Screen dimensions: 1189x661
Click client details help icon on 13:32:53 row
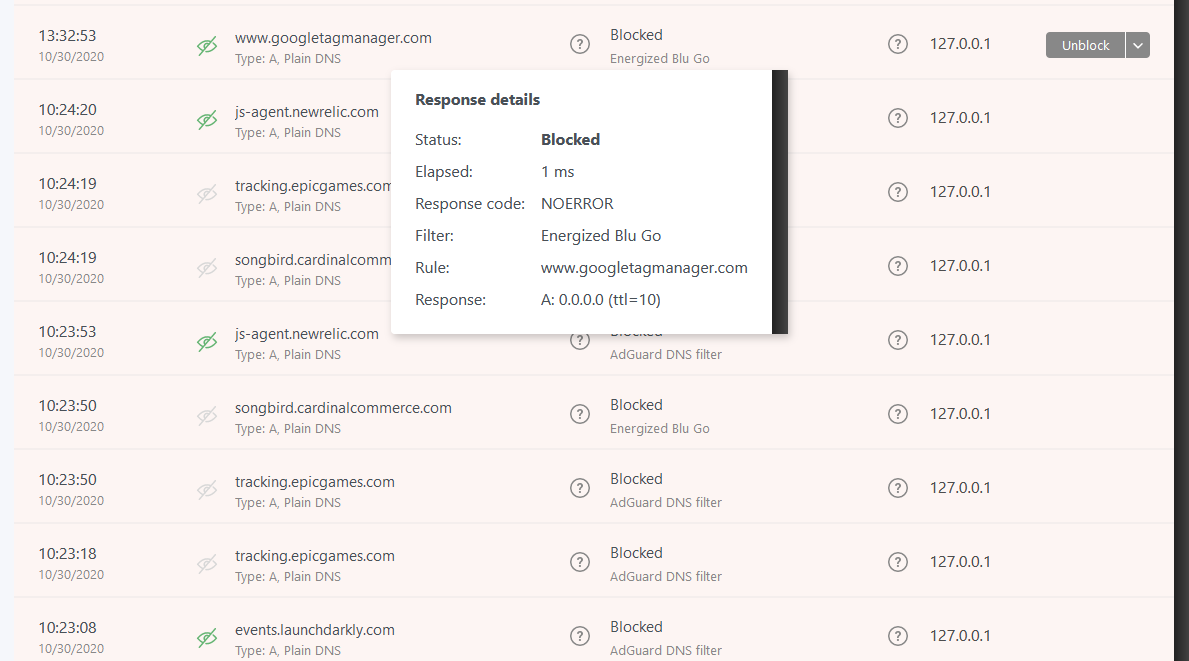[898, 44]
